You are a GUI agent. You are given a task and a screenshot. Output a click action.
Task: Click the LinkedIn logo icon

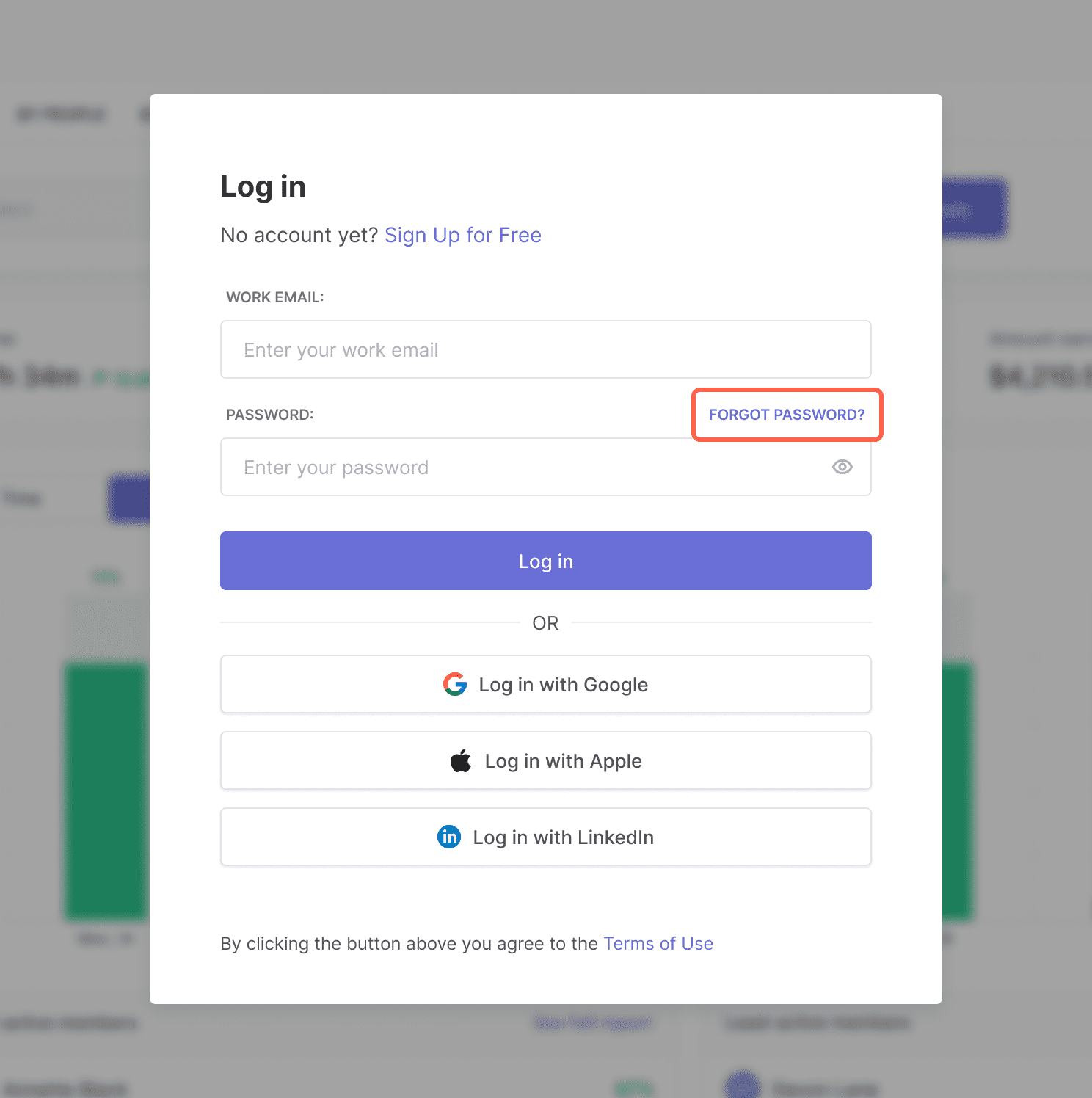coord(449,837)
